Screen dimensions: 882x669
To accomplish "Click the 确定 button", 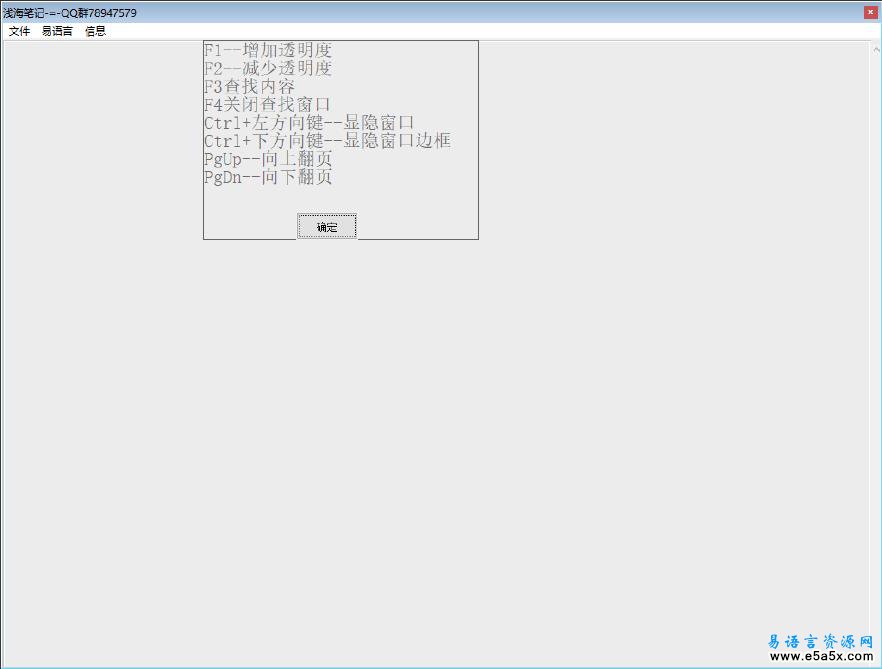I will coord(327,227).
